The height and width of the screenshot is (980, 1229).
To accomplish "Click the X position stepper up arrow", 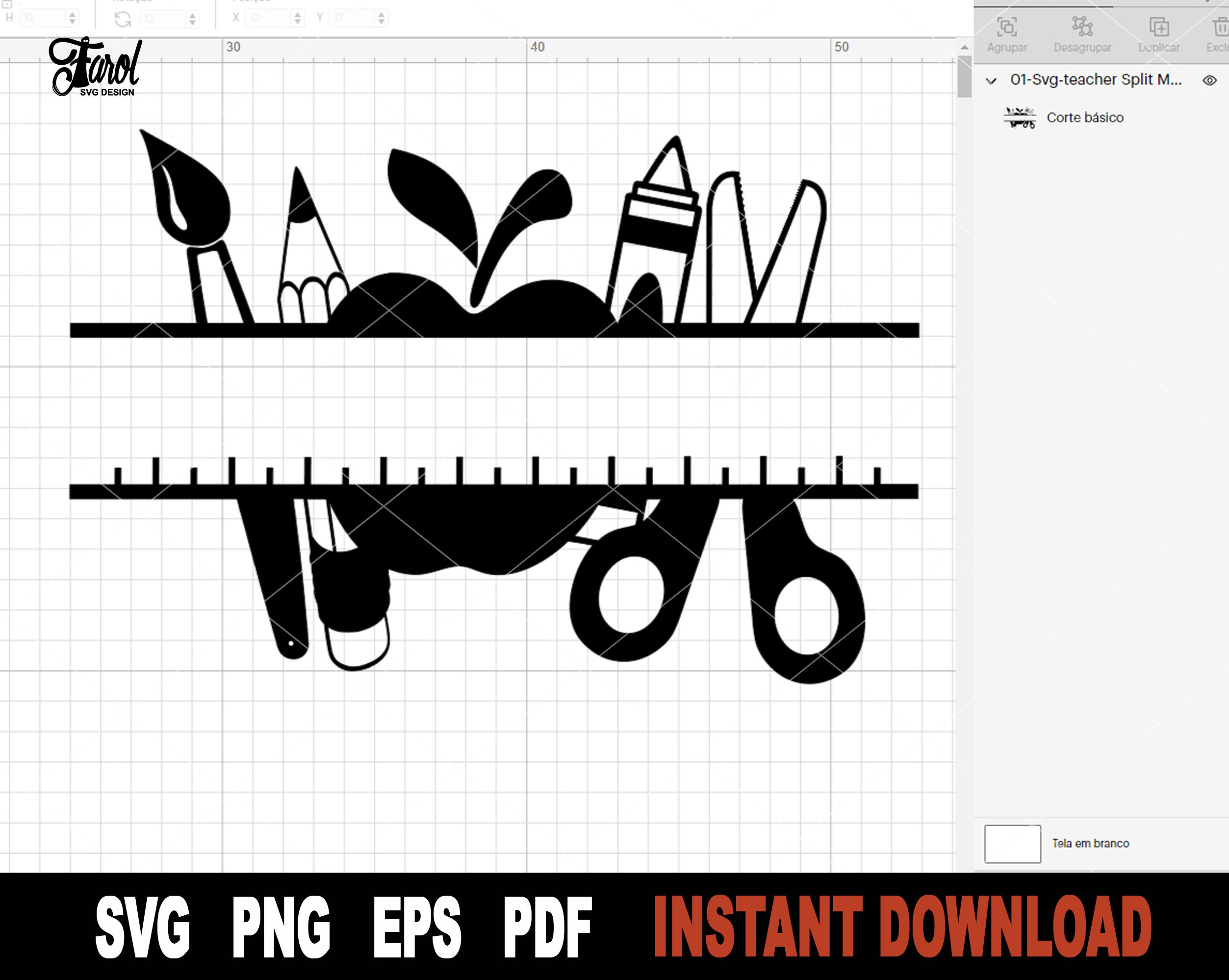I will click(x=298, y=15).
